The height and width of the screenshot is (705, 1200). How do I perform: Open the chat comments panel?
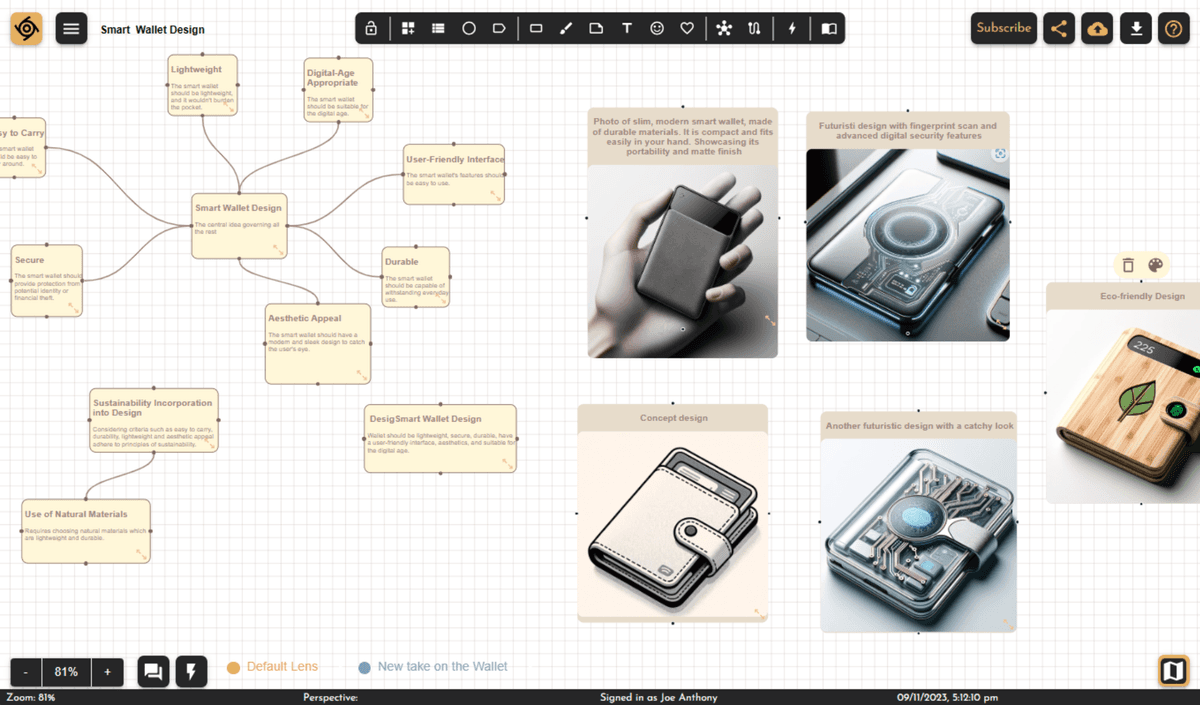153,672
